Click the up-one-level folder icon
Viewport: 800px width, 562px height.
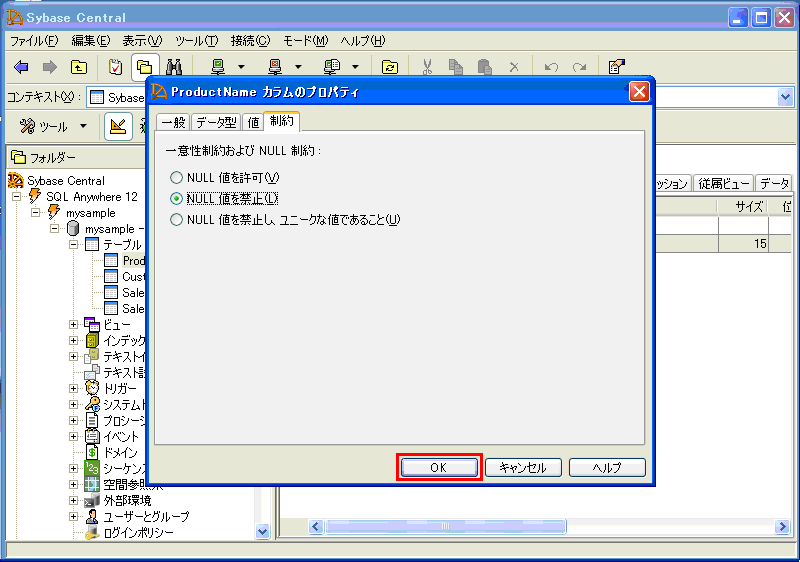(78, 67)
